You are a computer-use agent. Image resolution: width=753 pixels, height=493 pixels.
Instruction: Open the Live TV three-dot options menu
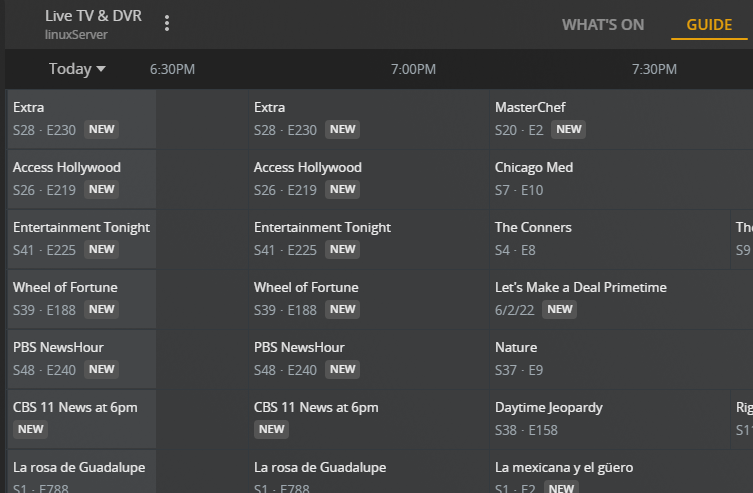click(x=167, y=24)
